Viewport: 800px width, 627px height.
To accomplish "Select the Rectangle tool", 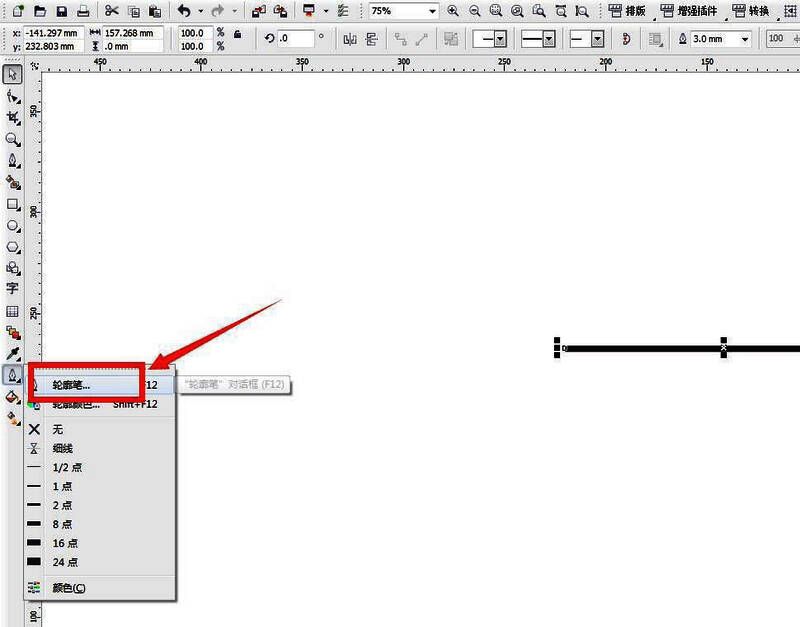I will tap(13, 204).
